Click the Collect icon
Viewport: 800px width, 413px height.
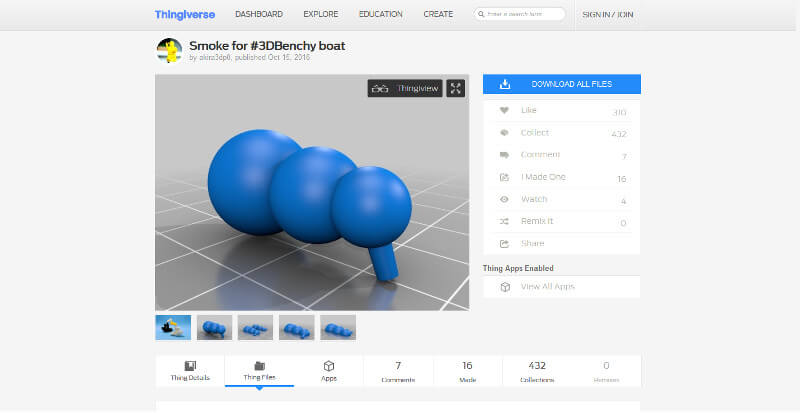[504, 133]
